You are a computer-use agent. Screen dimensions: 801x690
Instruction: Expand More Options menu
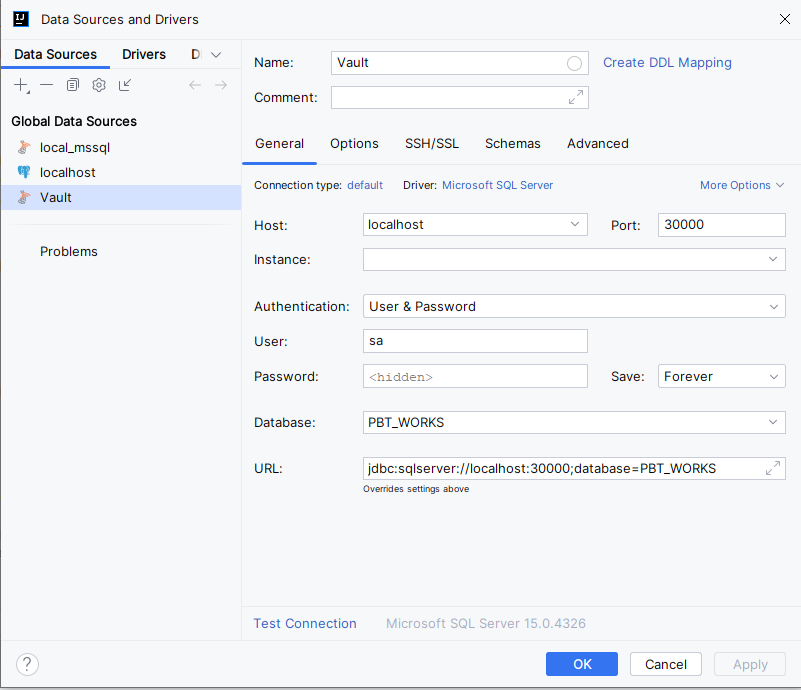coord(741,185)
